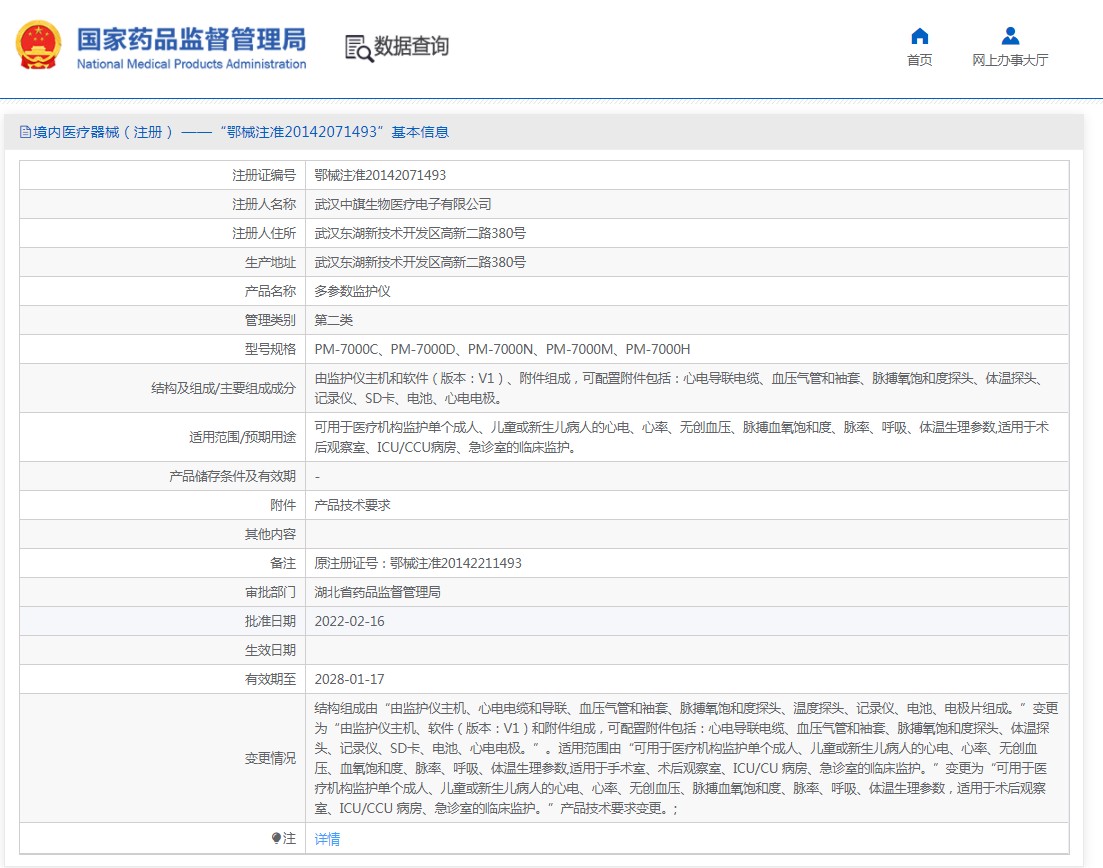Click the 生效日期 row label
Screen dimensions: 1103x868
[x=270, y=650]
